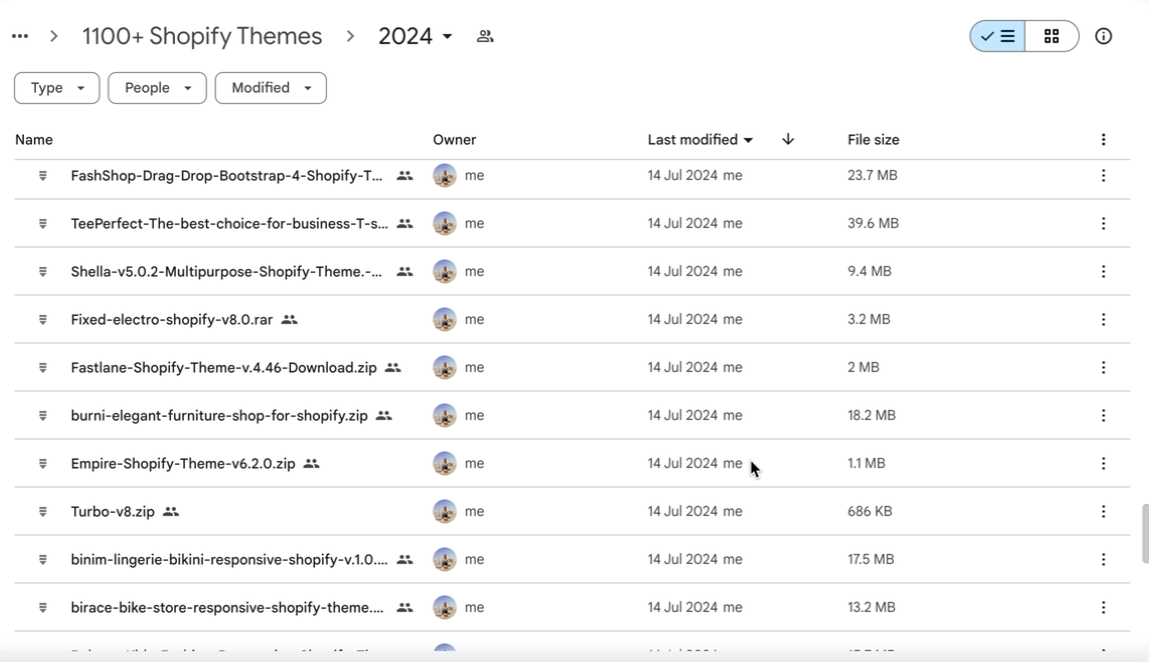This screenshot has width=1149, height=662.
Task: Select the TeePerfect-The-best-choice file name
Action: [x=229, y=224]
